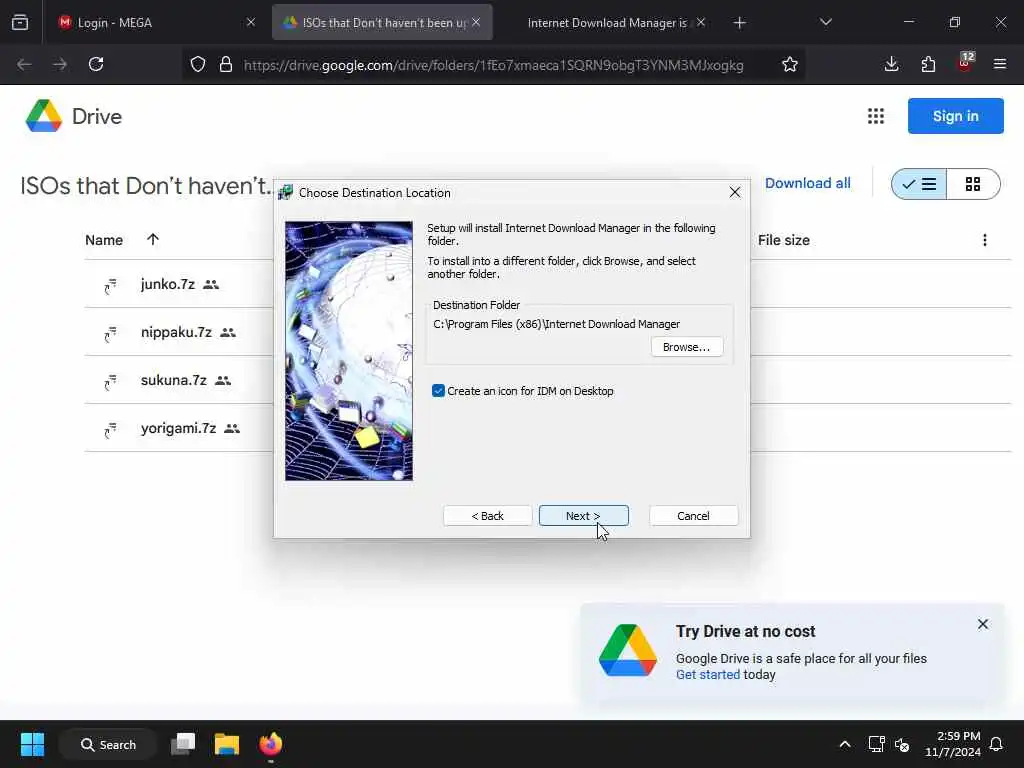1024x768 pixels.
Task: Click the archive icon beside junko.7z
Action: click(x=110, y=285)
